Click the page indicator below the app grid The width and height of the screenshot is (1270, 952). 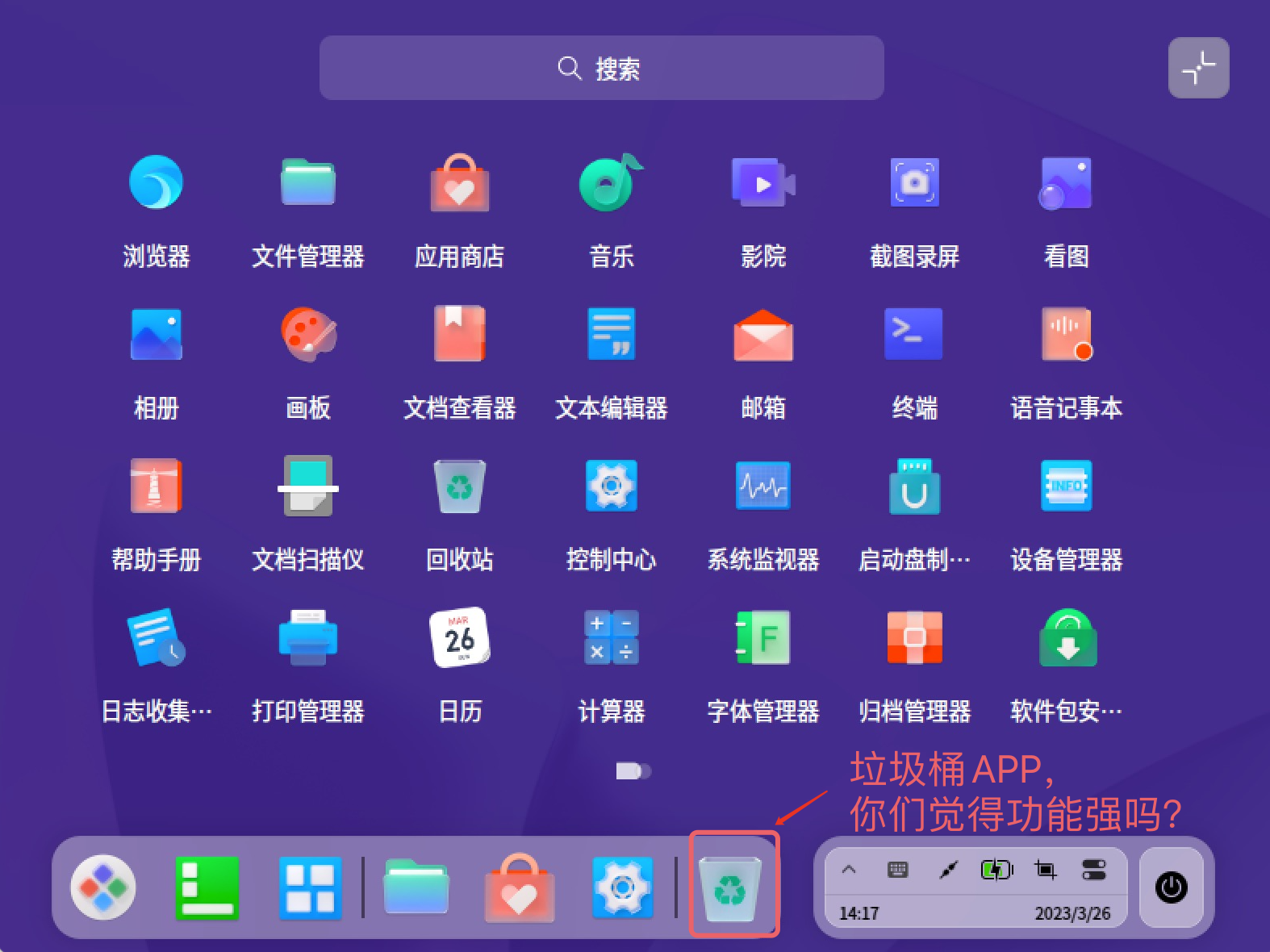pos(633,771)
